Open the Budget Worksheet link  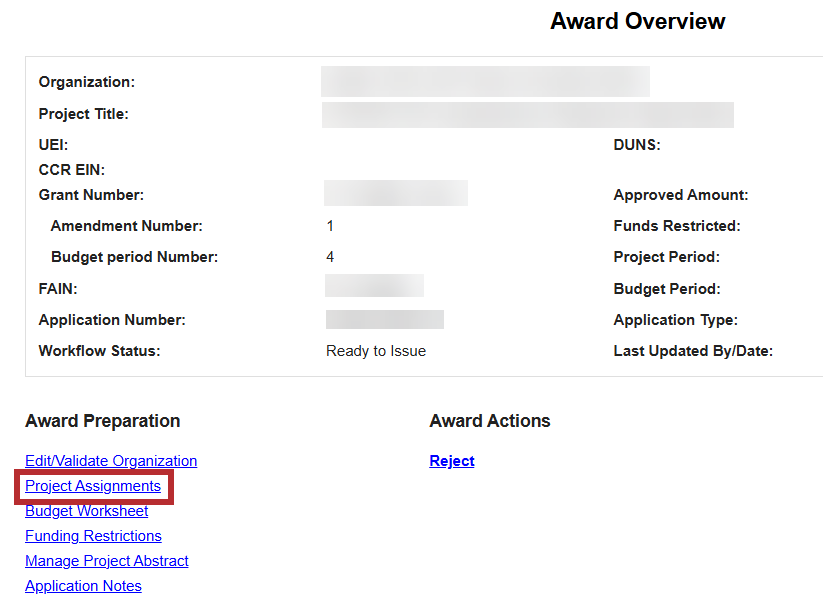click(86, 511)
